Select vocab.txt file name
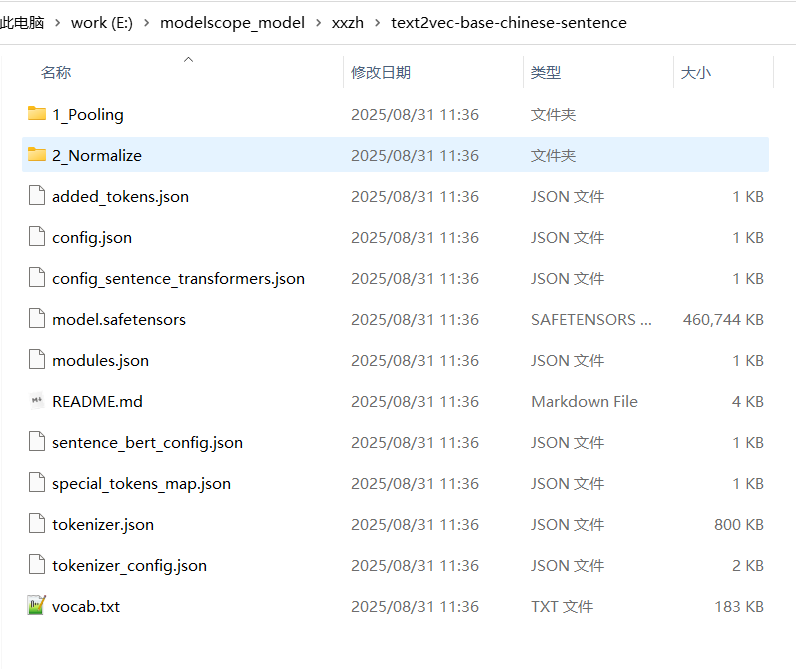 86,607
